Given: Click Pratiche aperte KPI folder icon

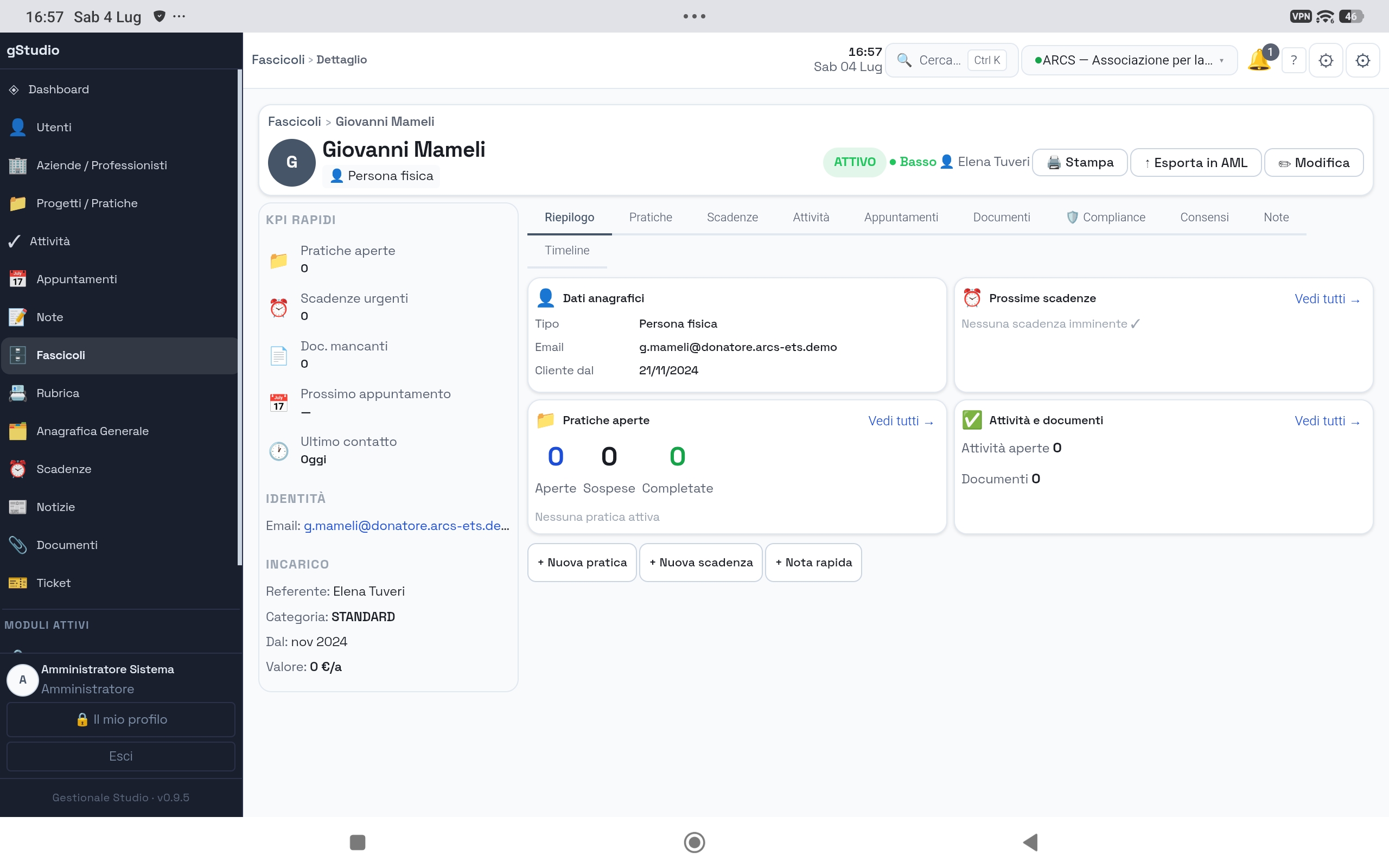Looking at the screenshot, I should click(x=279, y=260).
